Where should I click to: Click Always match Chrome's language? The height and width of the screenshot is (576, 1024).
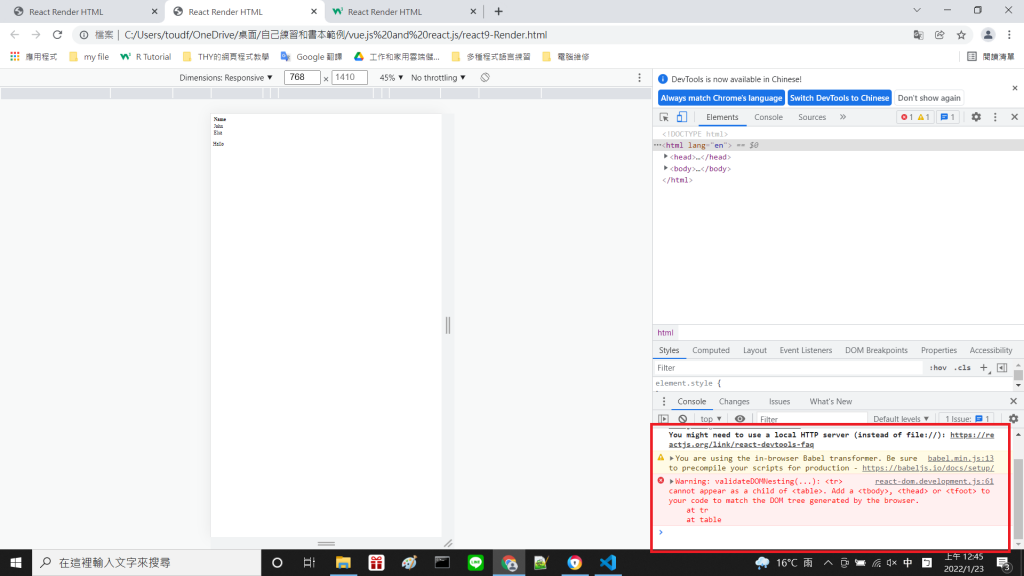coord(721,98)
